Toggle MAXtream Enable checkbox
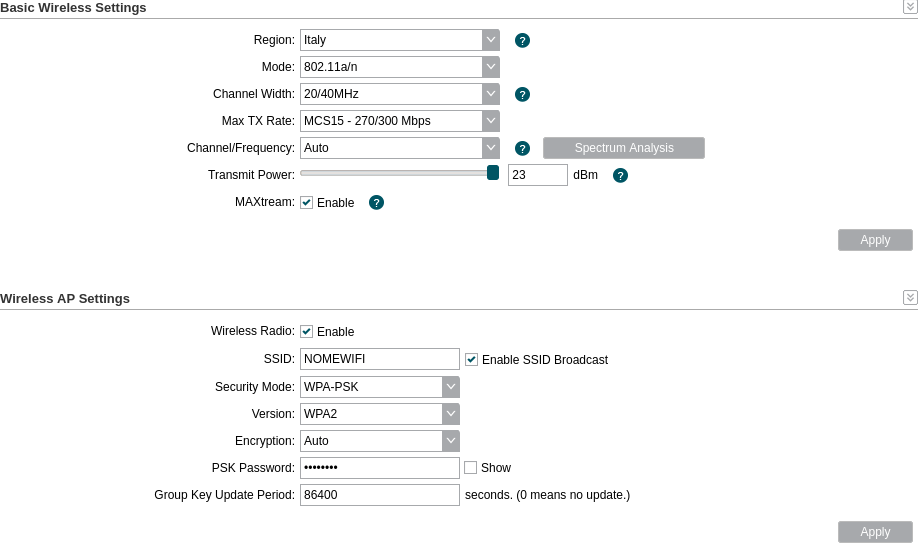Screen dimensions: 918x553 [306, 202]
